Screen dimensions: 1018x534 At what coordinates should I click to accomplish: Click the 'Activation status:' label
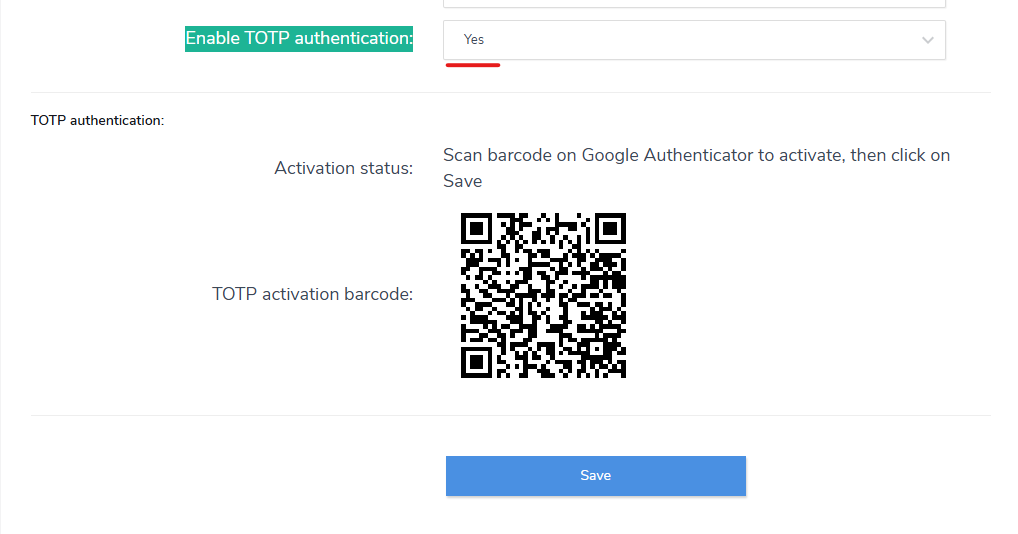[x=343, y=168]
